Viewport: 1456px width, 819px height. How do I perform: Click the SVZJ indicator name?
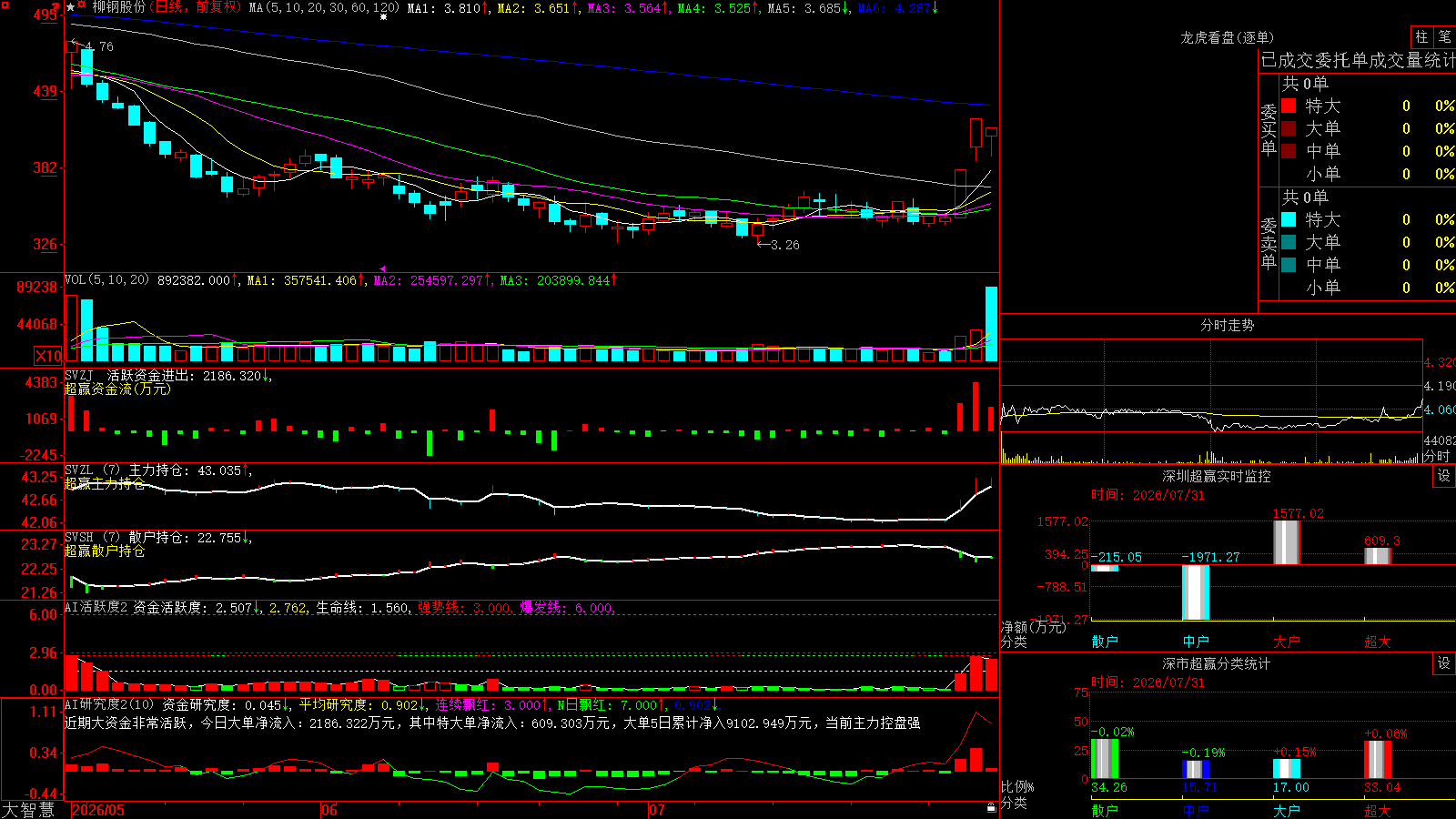coord(79,375)
